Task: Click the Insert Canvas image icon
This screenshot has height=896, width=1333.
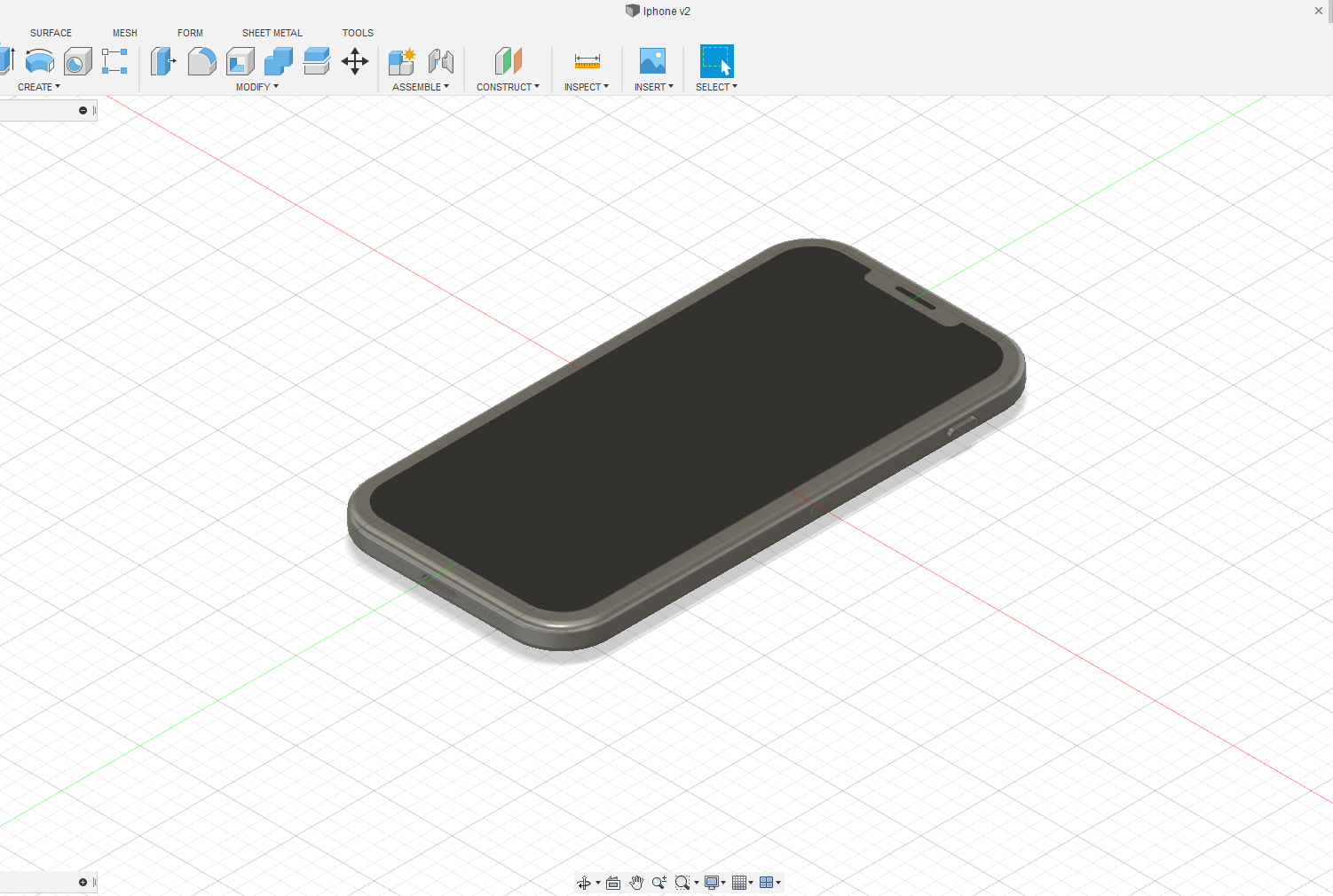Action: click(653, 61)
